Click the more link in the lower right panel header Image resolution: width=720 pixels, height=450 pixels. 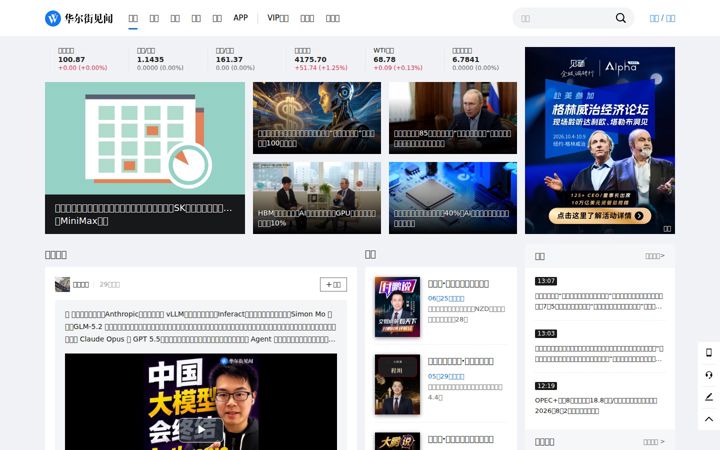click(x=653, y=442)
